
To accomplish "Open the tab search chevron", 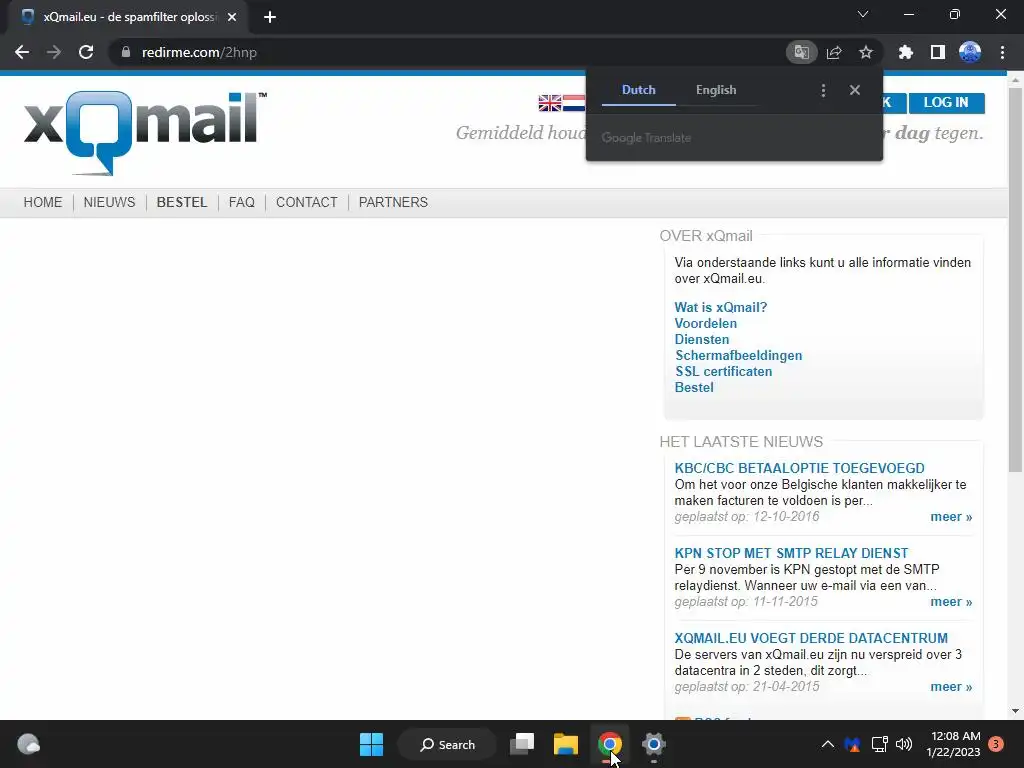I will click(863, 14).
